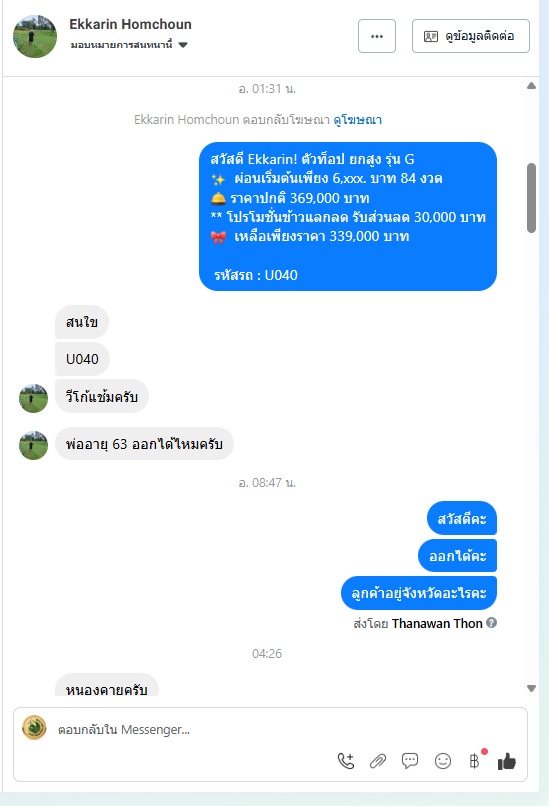Click the scroll-down arrow of chat

[x=532, y=688]
